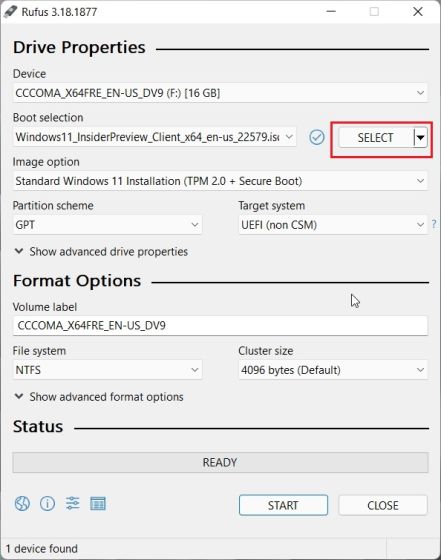This screenshot has height=560, width=441.
Task: Open the Target system UEFI dropdown
Action: pos(333,225)
